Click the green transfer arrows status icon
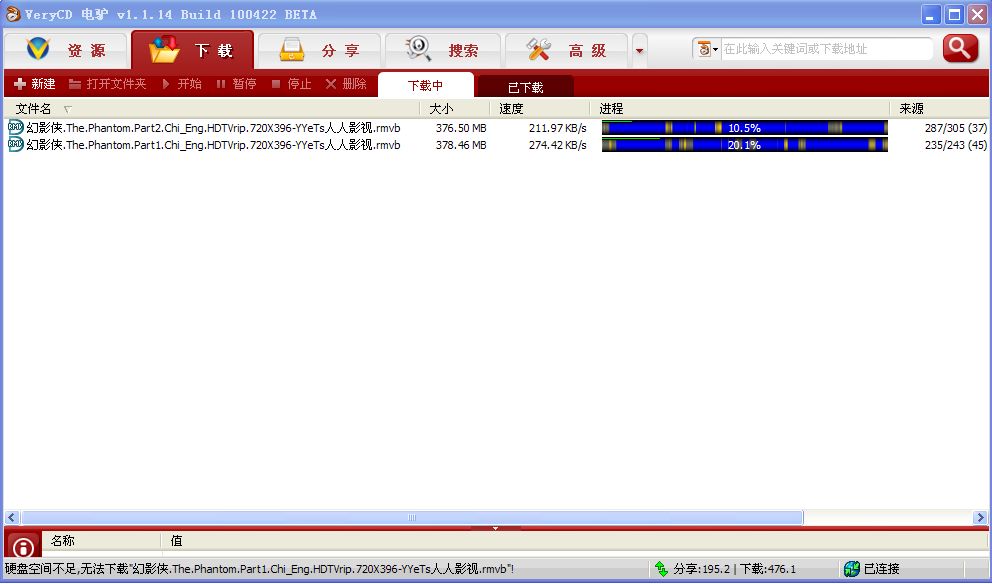992x584 pixels. pos(661,569)
